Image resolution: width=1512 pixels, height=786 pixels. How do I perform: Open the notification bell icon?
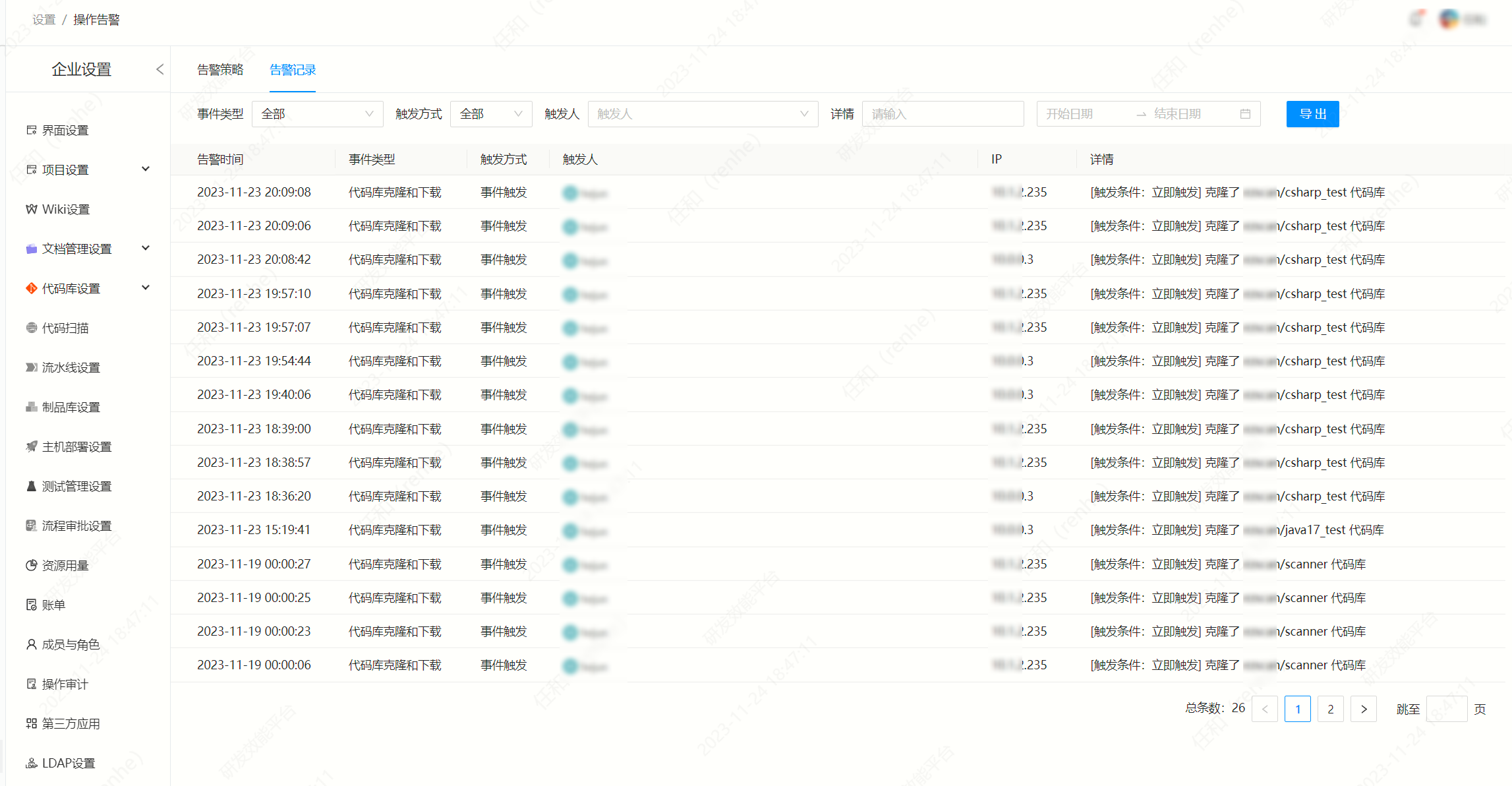(x=1416, y=18)
